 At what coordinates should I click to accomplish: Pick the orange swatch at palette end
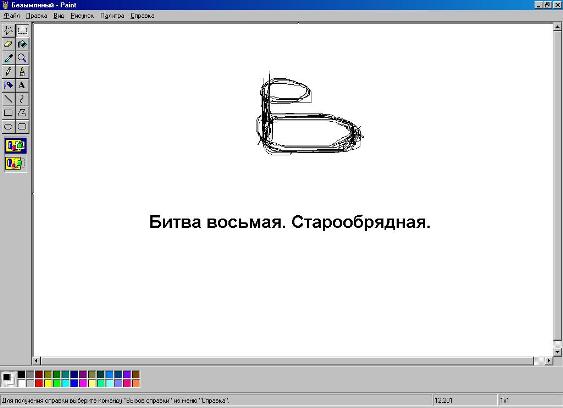(x=136, y=383)
